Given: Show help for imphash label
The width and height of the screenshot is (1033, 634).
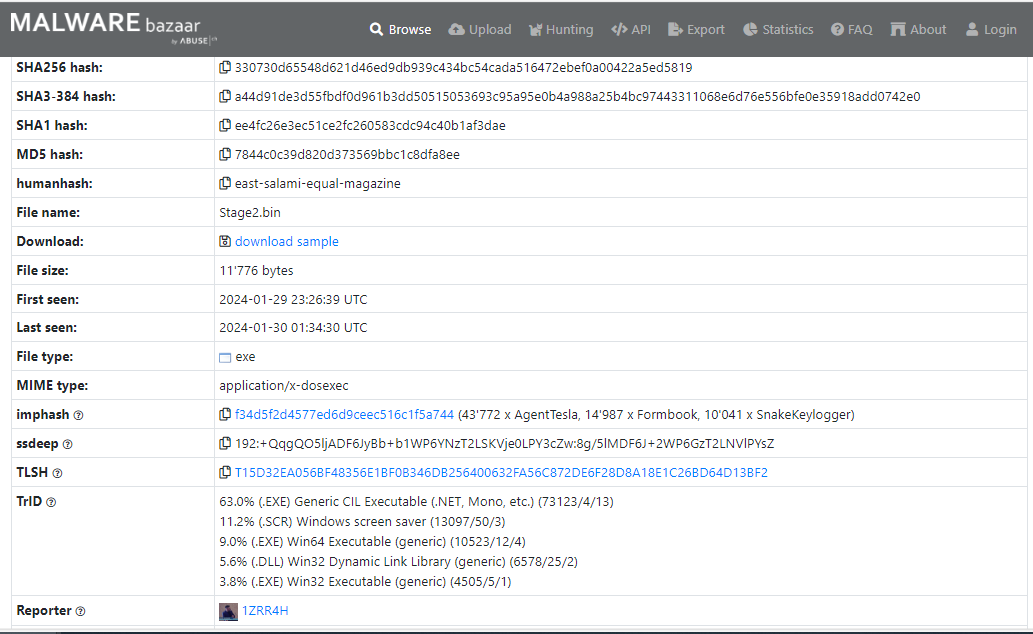Looking at the screenshot, I should point(79,415).
